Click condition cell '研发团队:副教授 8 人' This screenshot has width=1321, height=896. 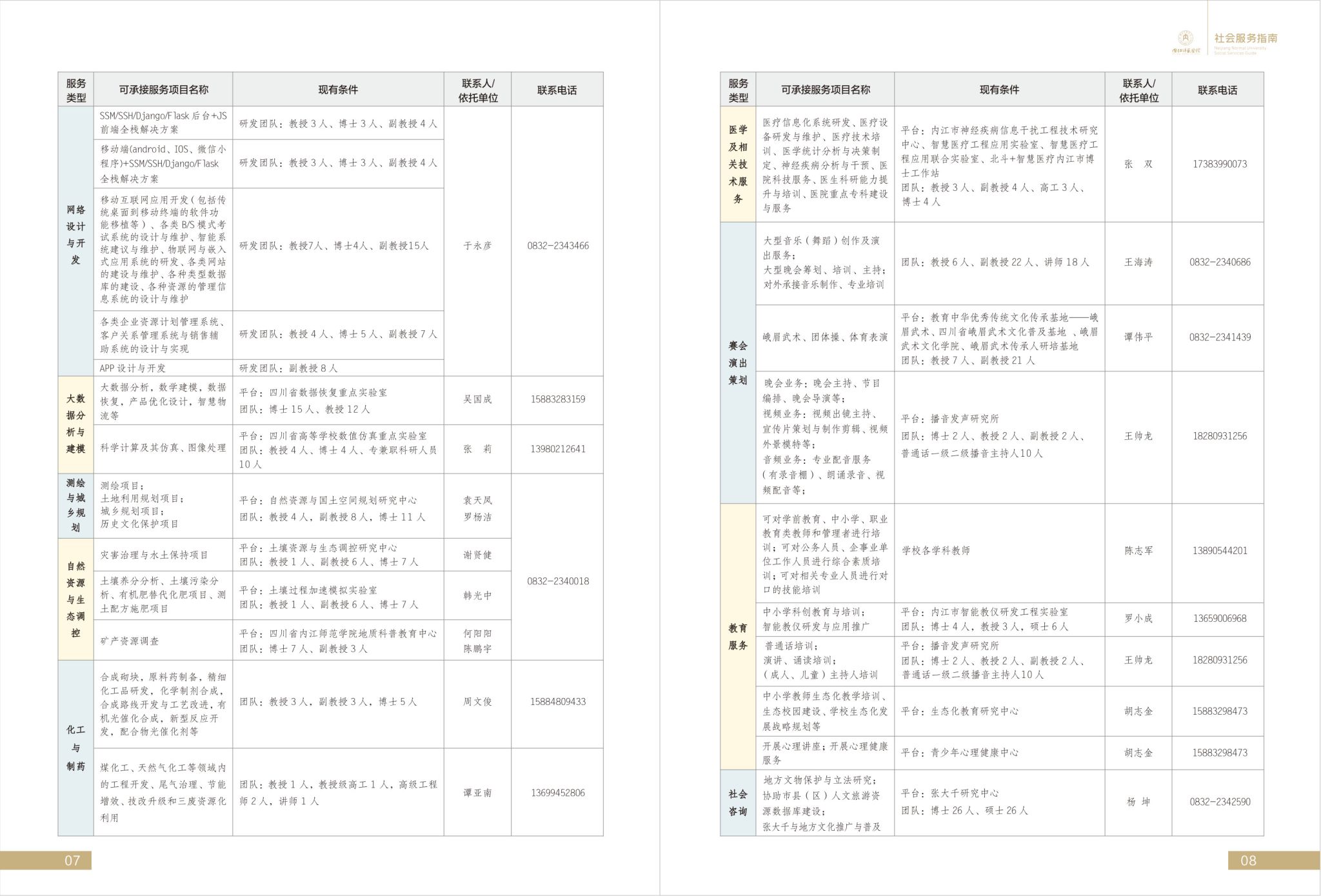click(338, 368)
